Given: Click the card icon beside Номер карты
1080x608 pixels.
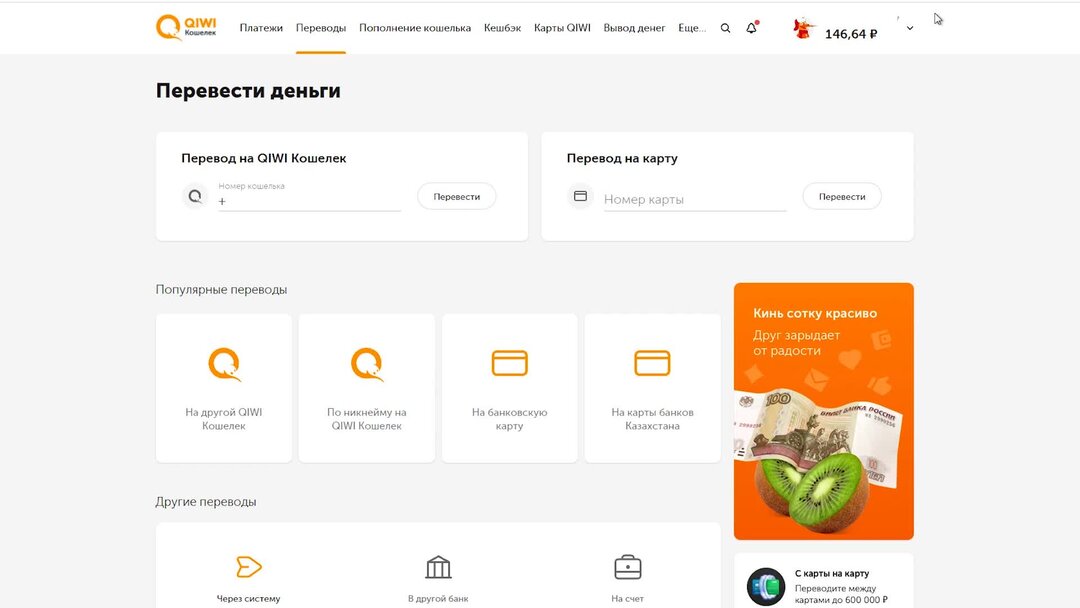Looking at the screenshot, I should [581, 196].
